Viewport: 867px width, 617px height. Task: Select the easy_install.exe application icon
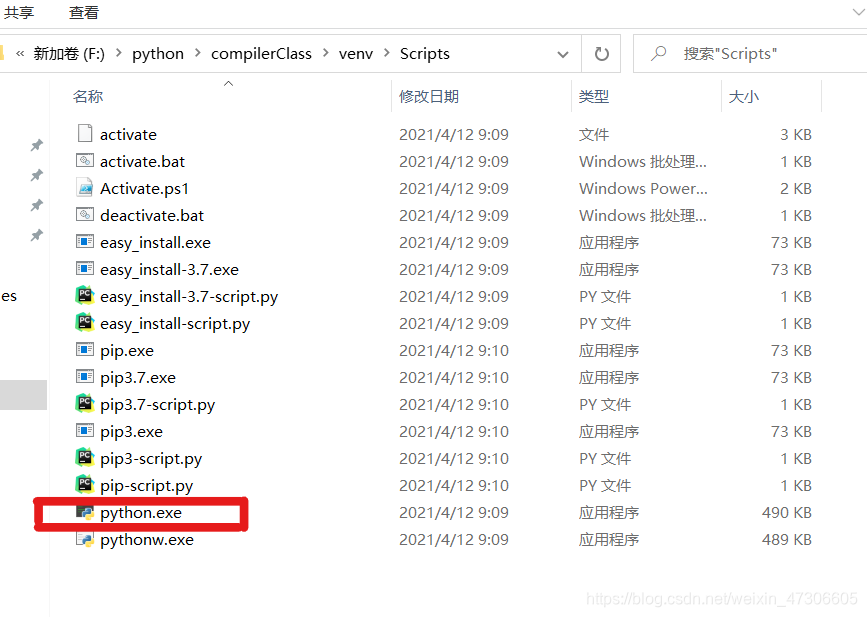pyautogui.click(x=84, y=242)
